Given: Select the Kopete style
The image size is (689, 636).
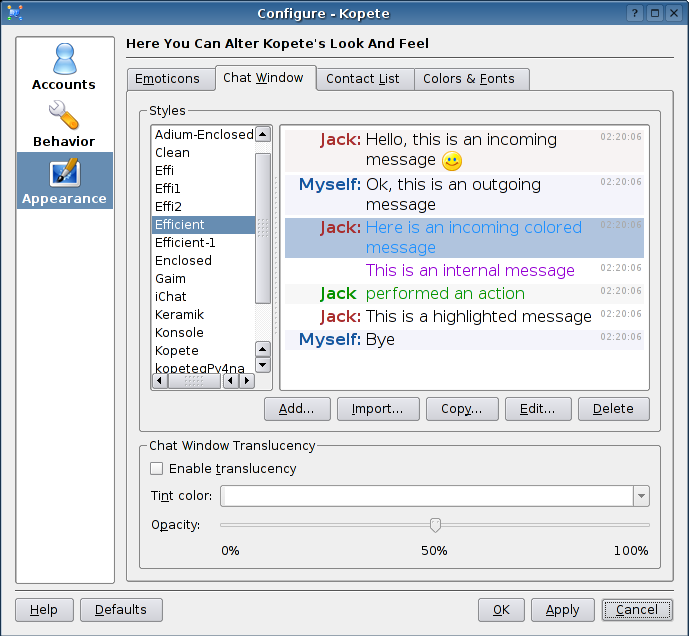Looking at the screenshot, I should pyautogui.click(x=203, y=351).
